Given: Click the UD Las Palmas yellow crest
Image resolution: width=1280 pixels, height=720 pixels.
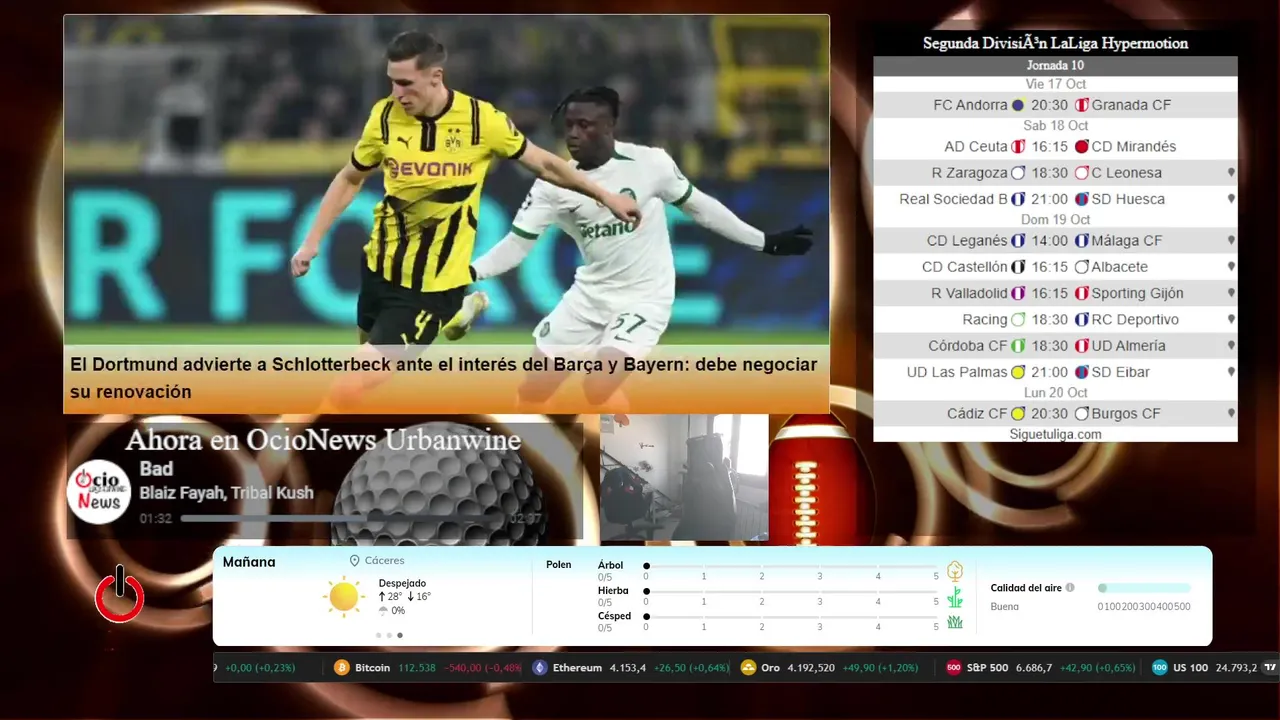Looking at the screenshot, I should 1018,372.
